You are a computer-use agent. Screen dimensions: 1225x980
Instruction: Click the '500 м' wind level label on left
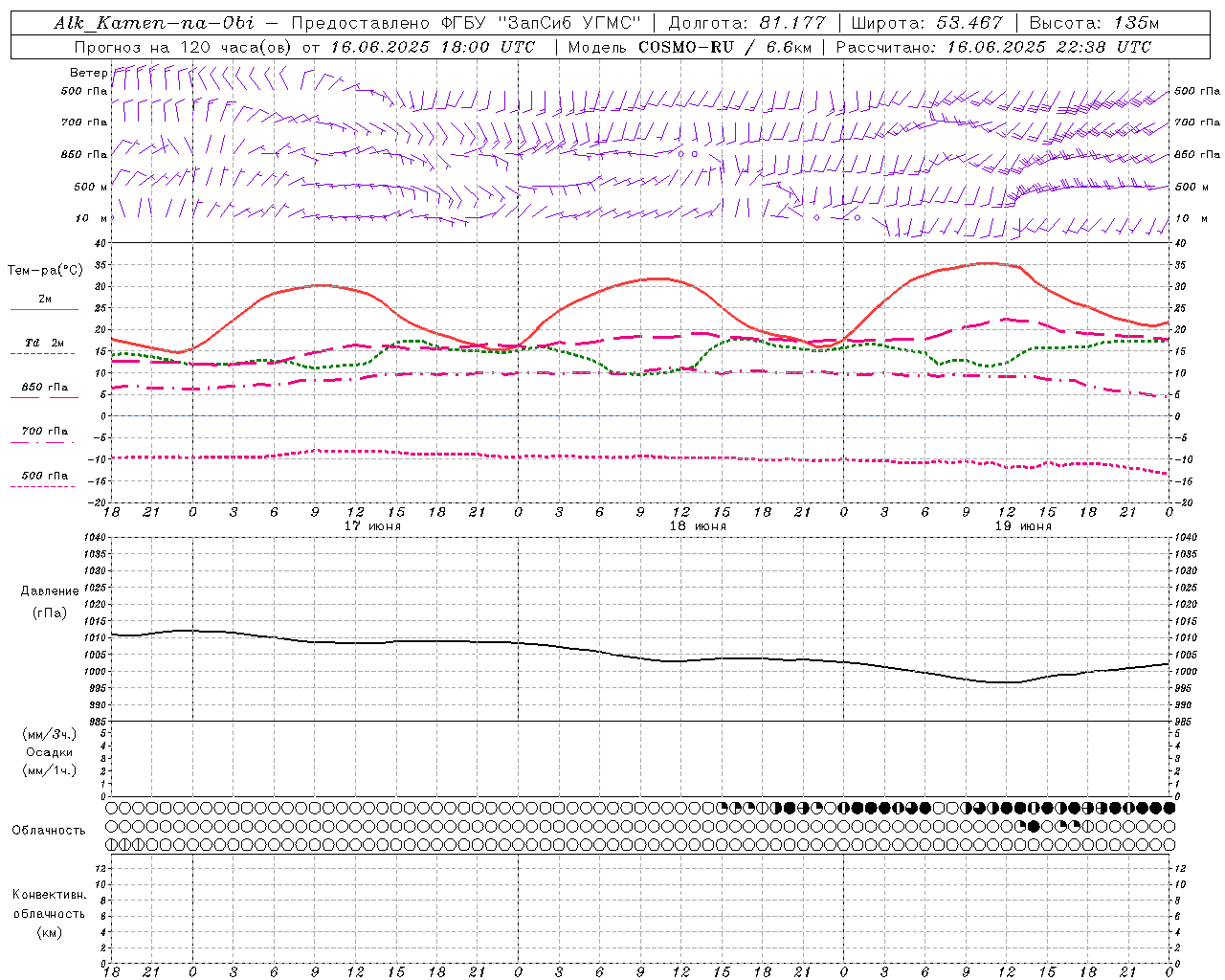[x=91, y=187]
